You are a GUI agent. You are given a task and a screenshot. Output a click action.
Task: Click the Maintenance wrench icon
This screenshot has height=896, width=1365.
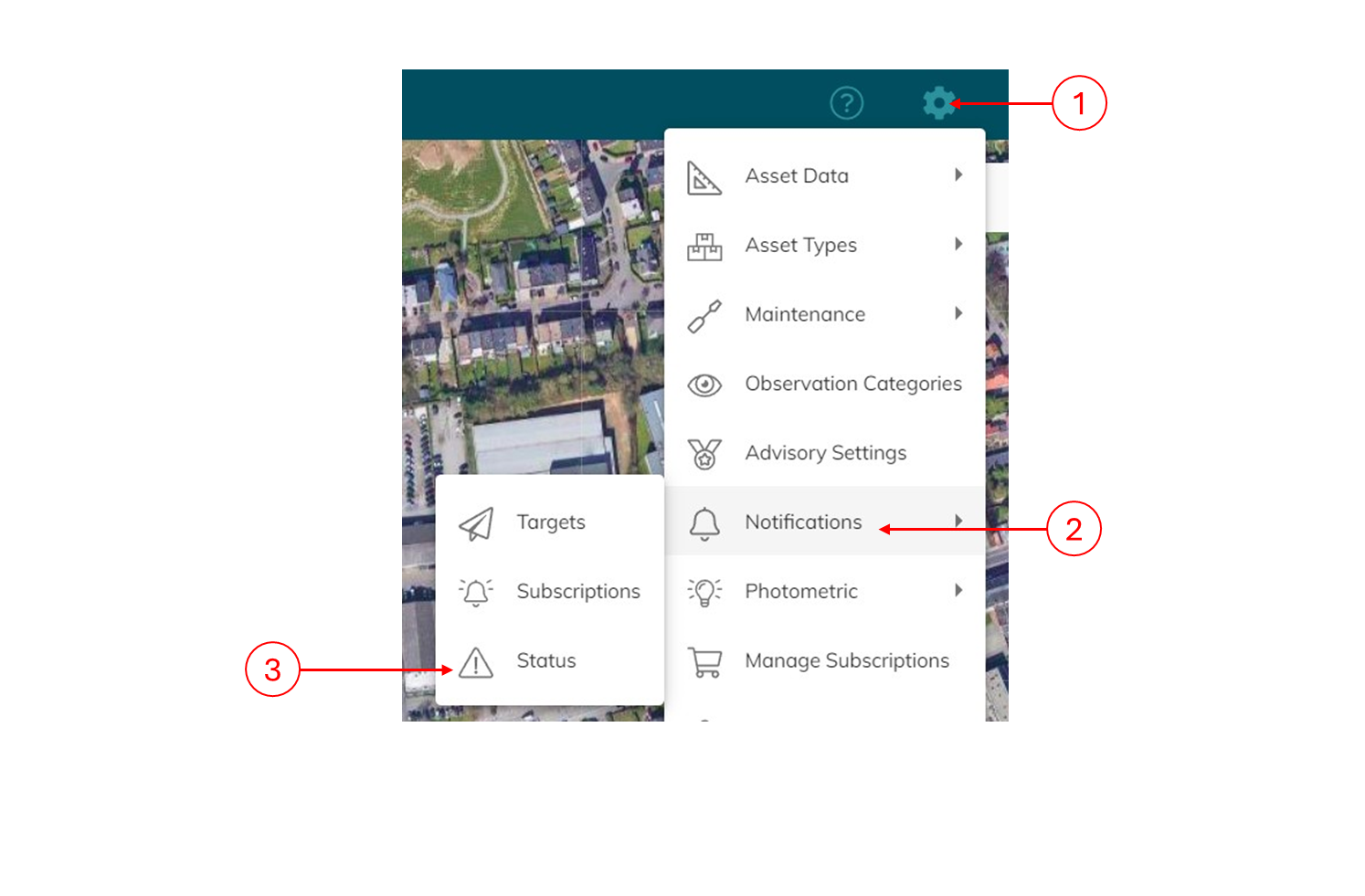pos(704,316)
